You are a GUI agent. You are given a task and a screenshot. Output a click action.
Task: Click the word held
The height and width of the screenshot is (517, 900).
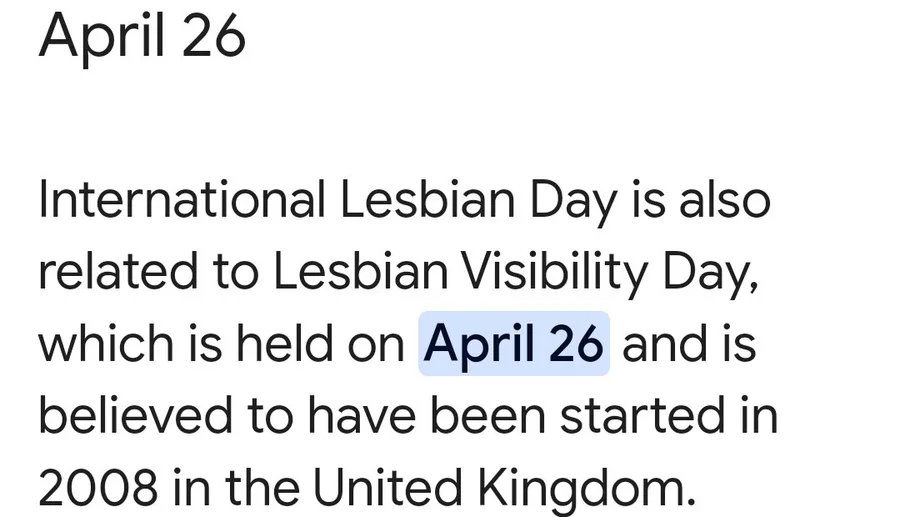[285, 343]
